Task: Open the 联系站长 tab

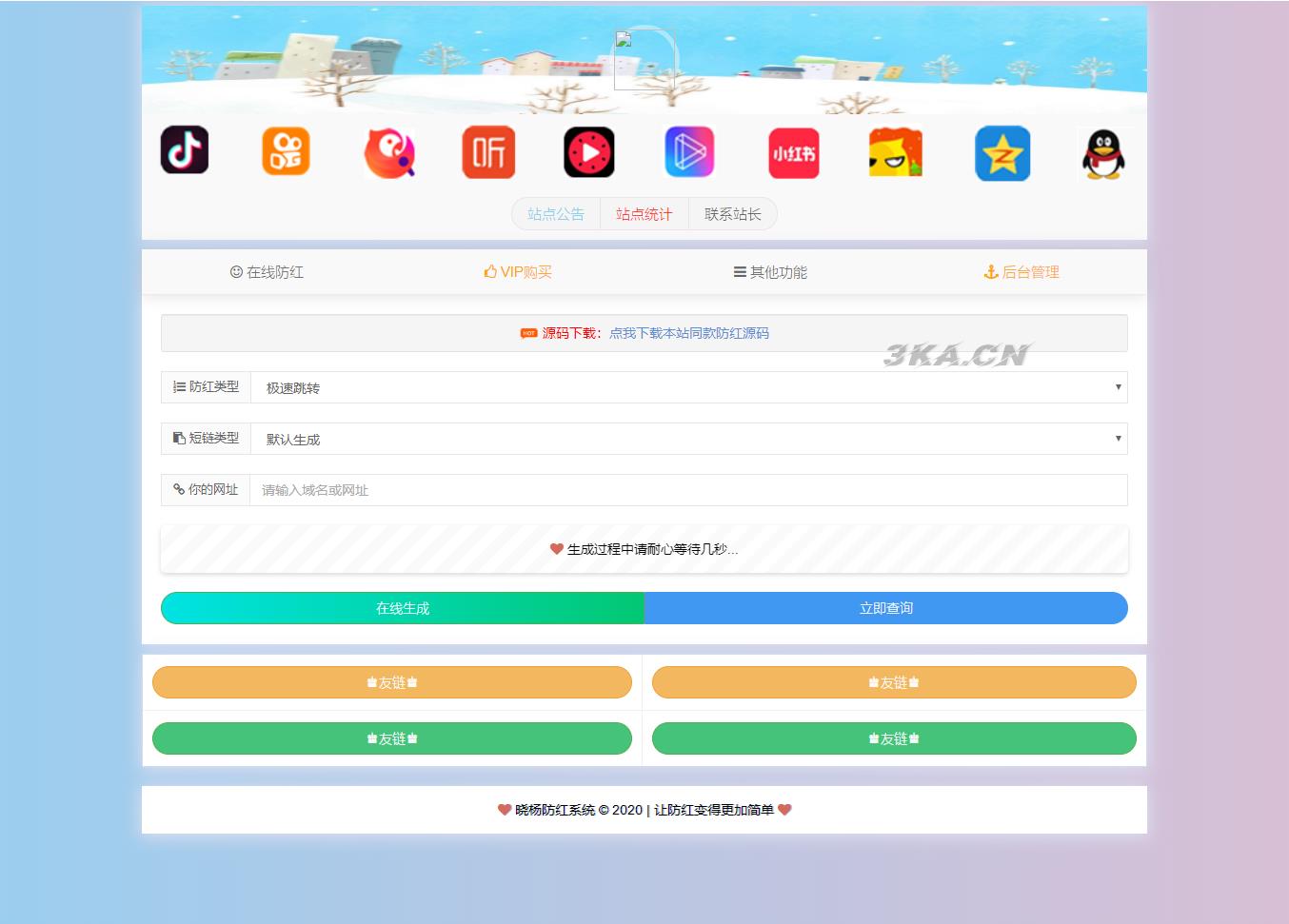Action: click(732, 213)
